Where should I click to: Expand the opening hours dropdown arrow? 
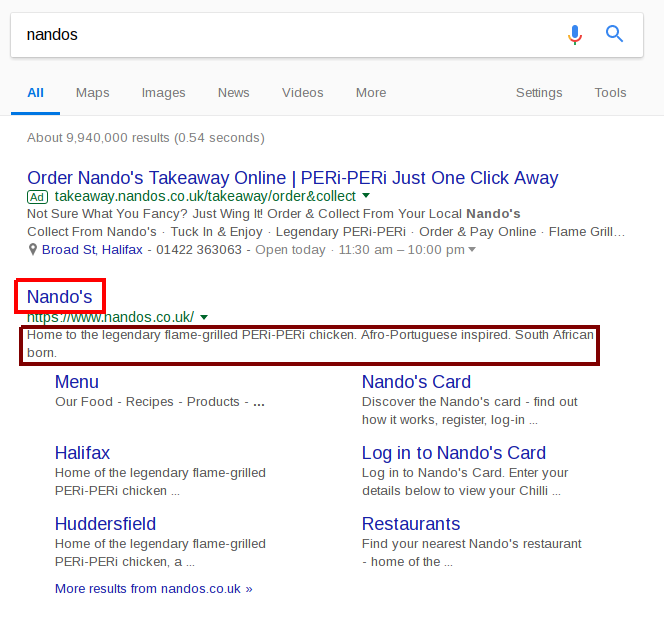coord(472,249)
